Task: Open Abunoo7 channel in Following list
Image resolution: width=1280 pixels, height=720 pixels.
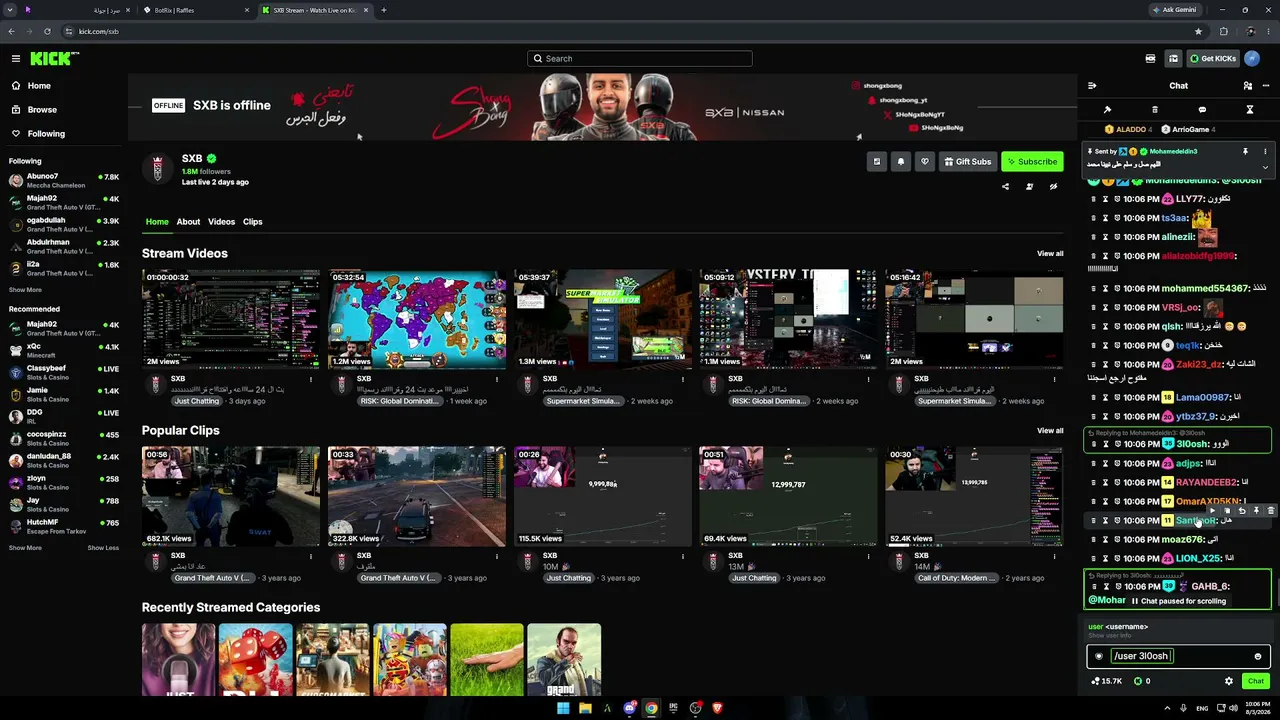Action: click(x=64, y=181)
